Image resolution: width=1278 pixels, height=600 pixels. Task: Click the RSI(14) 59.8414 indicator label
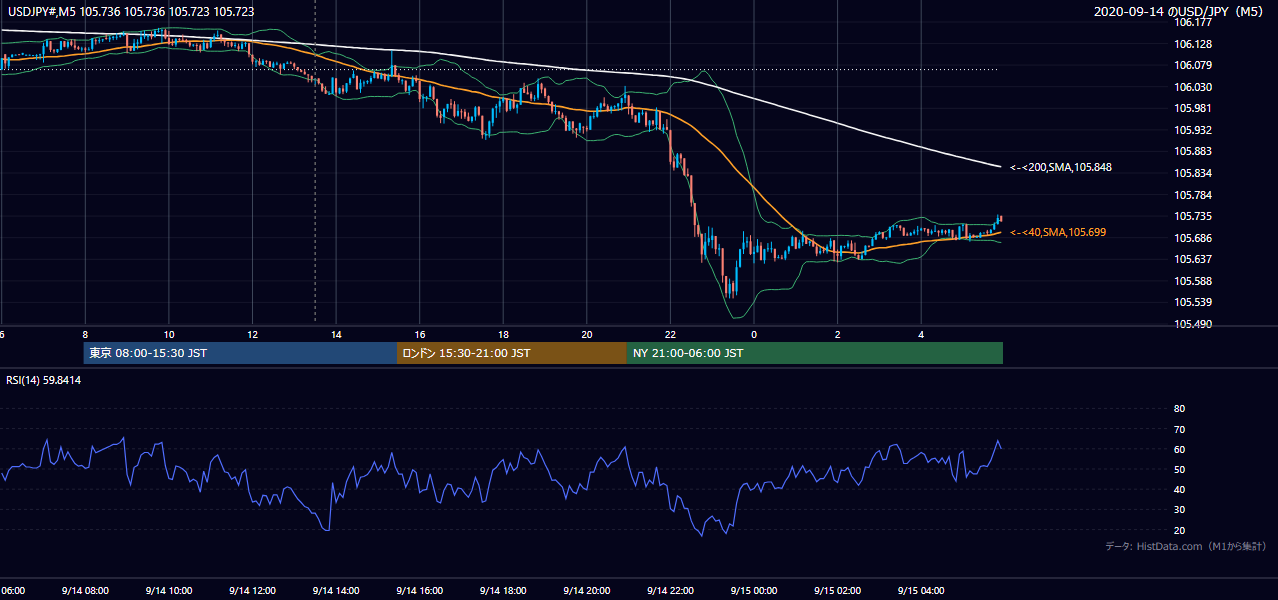(44, 380)
